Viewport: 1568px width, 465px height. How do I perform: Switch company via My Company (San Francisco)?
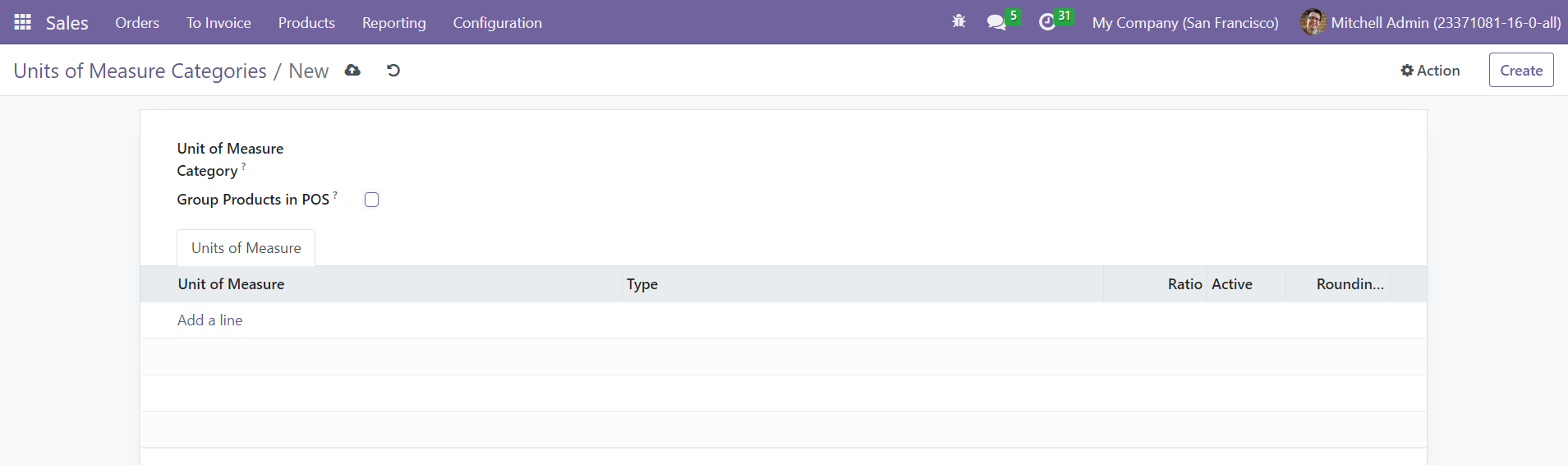tap(1185, 22)
